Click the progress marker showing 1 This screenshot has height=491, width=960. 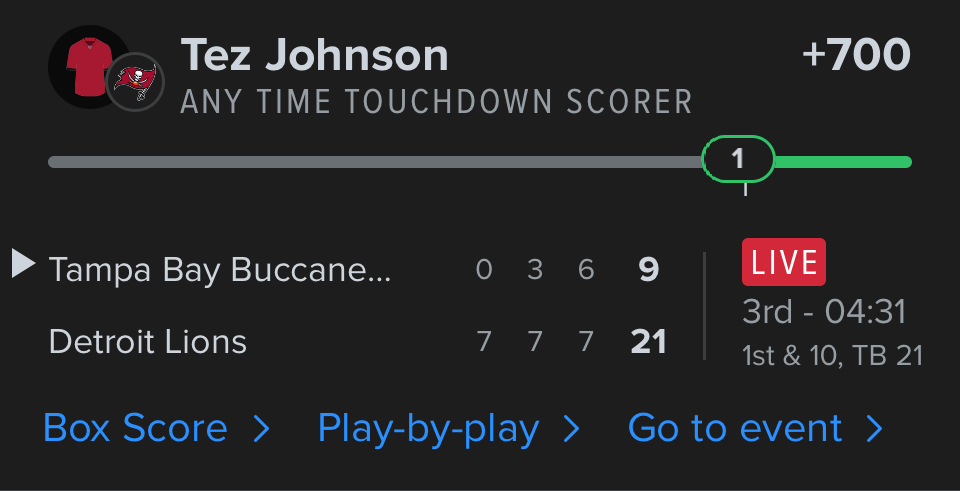(738, 159)
